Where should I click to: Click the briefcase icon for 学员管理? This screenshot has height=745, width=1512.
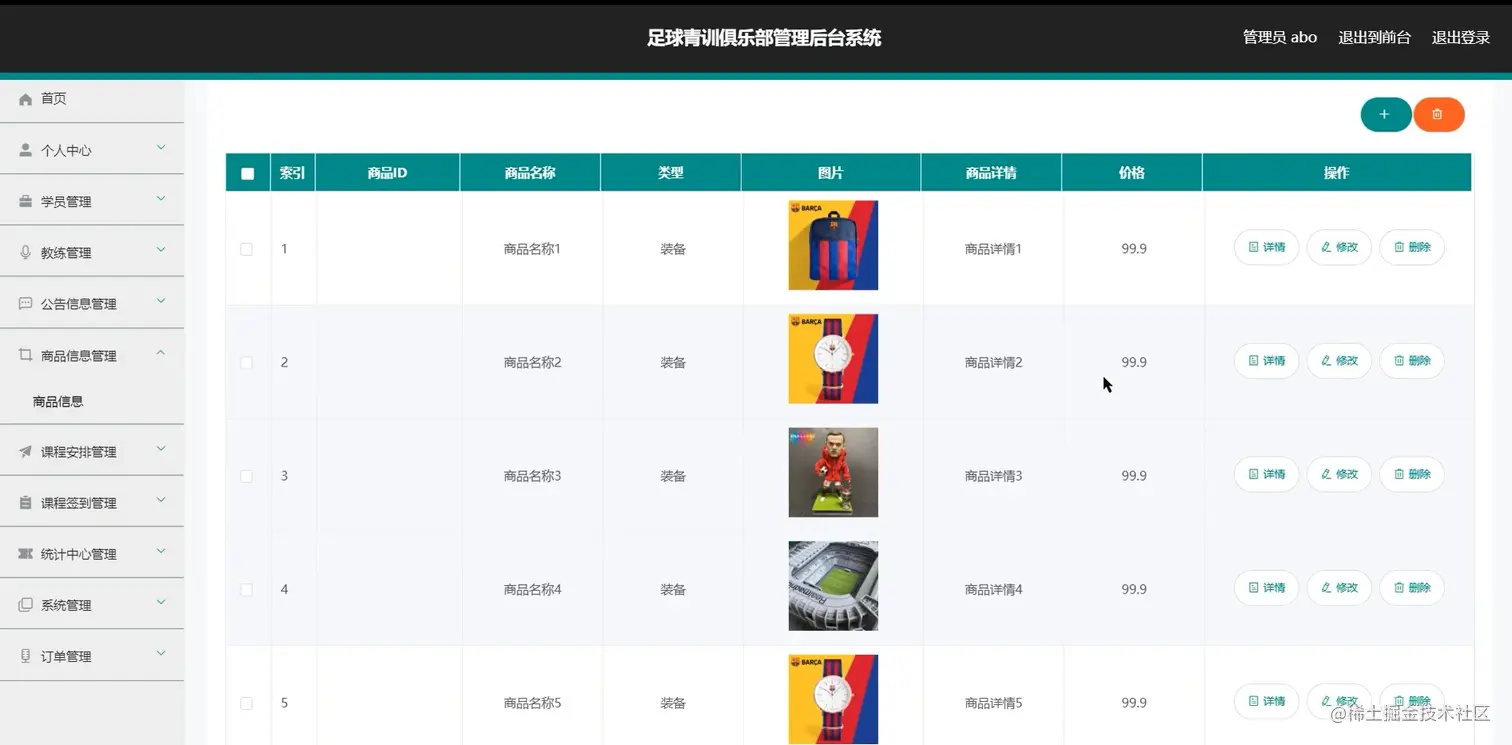26,201
